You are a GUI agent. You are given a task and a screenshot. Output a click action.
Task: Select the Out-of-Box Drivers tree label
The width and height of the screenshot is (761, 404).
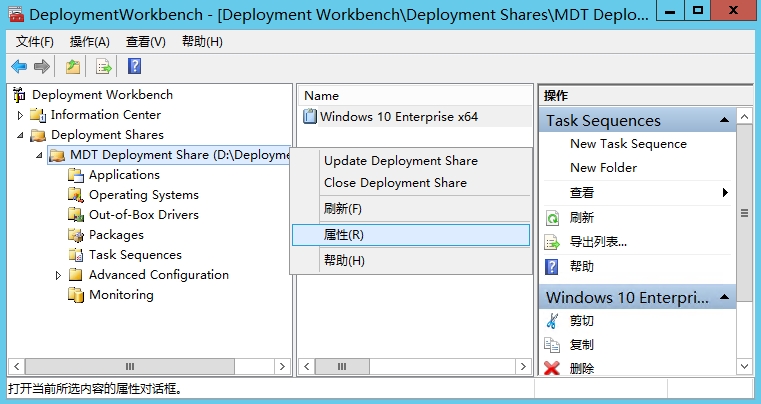[x=144, y=215]
